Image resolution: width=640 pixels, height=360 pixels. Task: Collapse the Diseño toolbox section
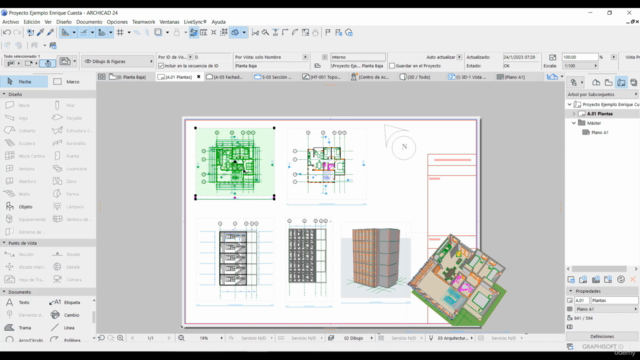(4, 94)
